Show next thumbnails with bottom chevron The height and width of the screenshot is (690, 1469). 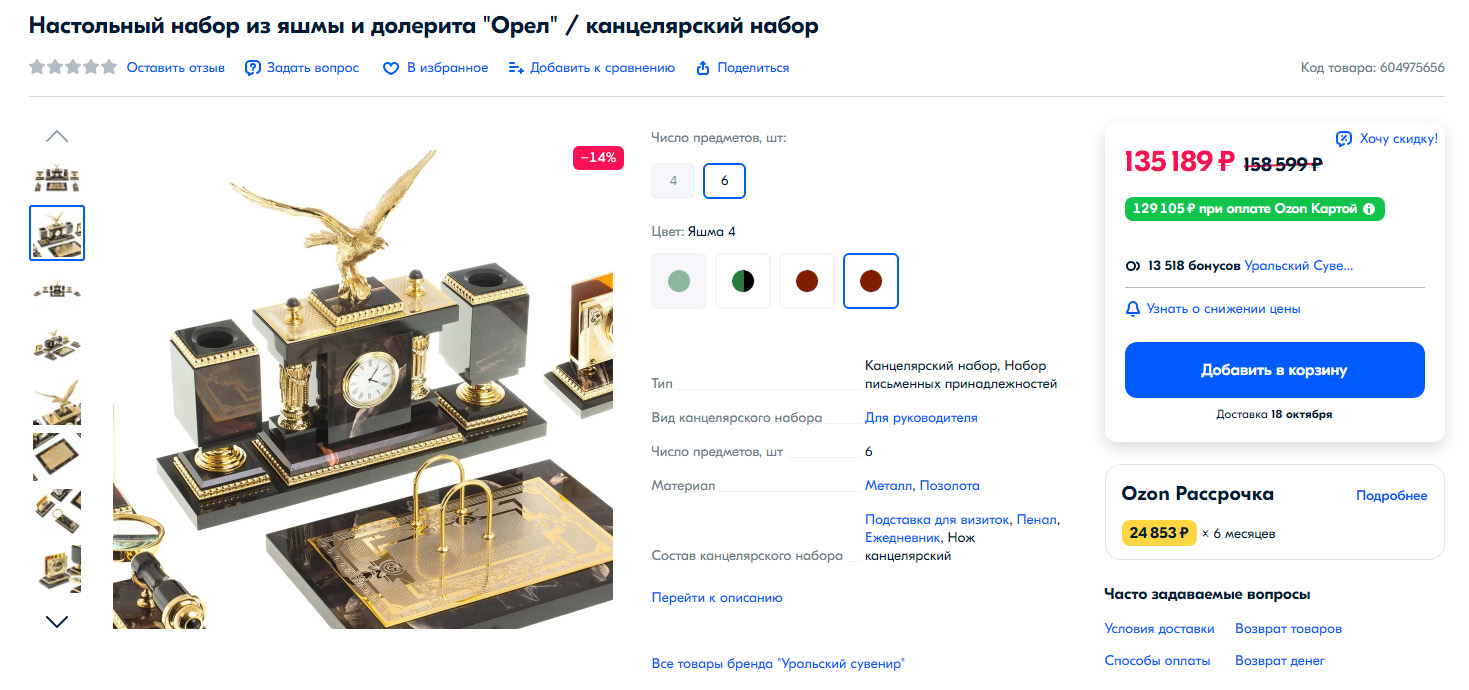point(57,622)
